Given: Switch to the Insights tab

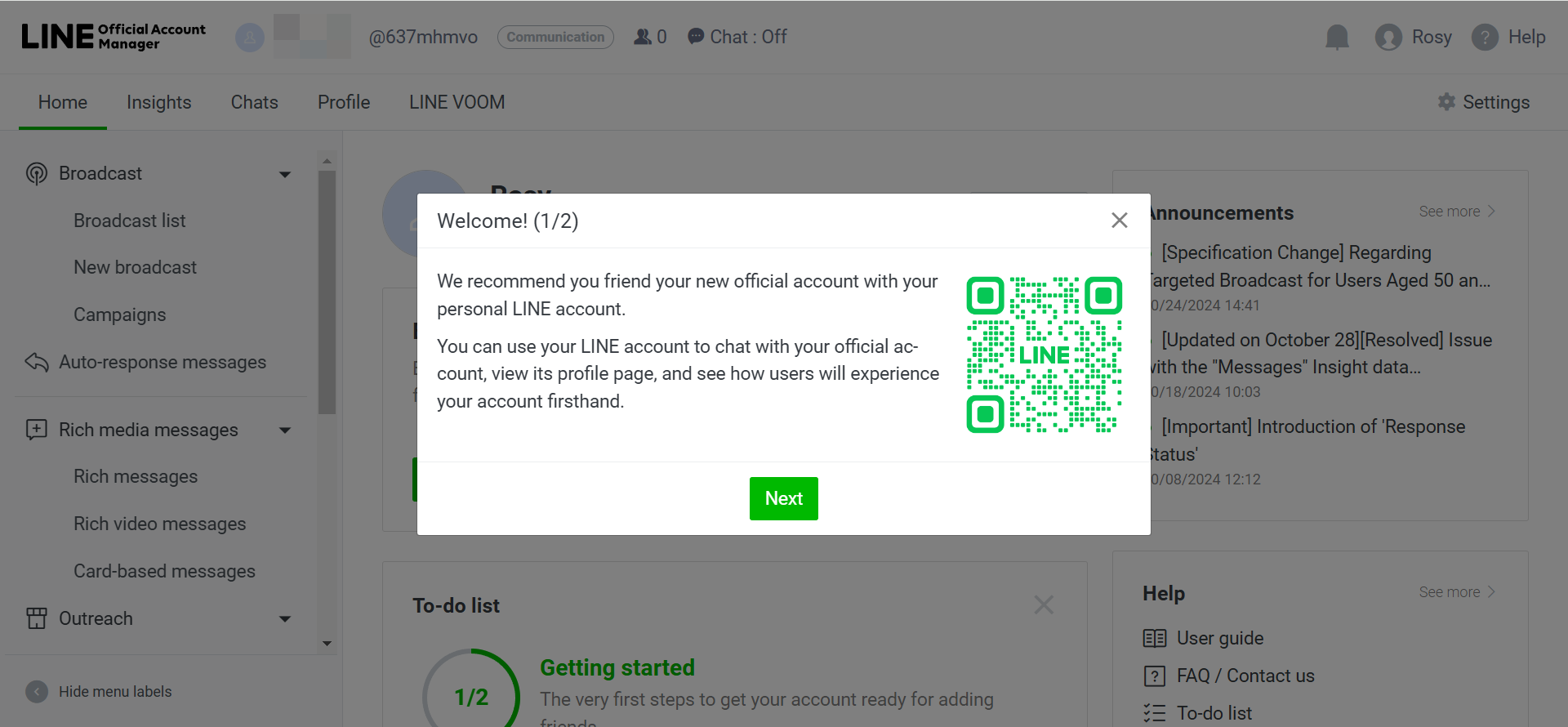Looking at the screenshot, I should (x=158, y=102).
